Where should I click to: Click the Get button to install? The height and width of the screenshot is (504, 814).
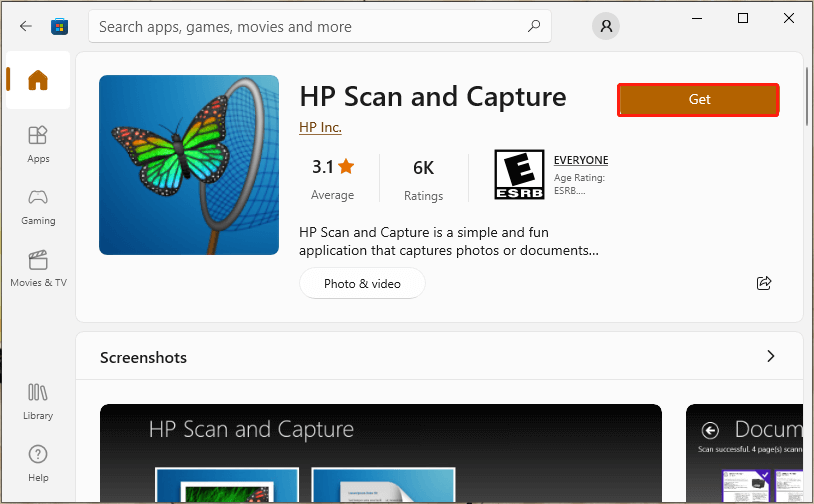coord(698,100)
